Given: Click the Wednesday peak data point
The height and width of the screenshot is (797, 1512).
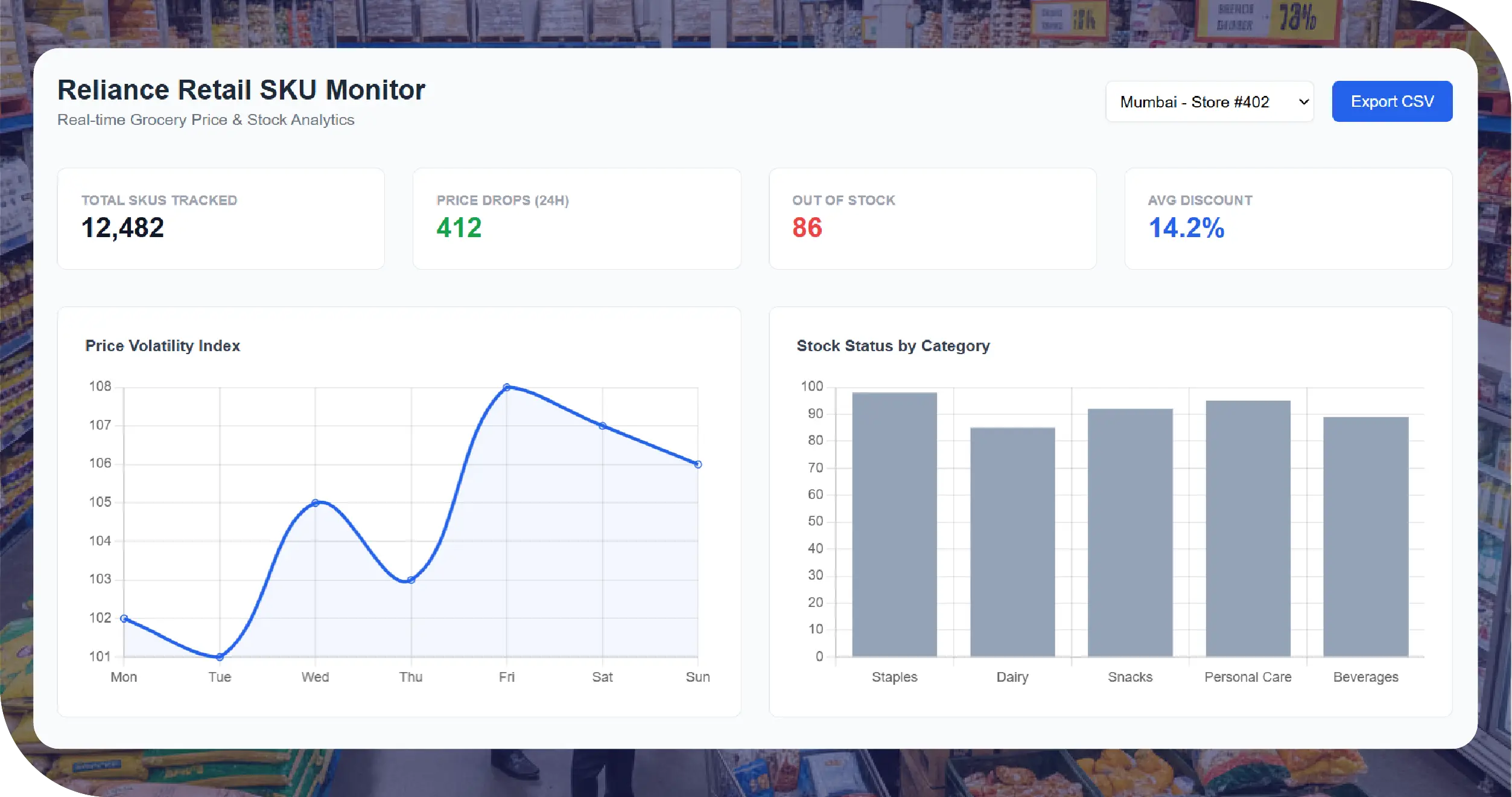Looking at the screenshot, I should tap(316, 503).
